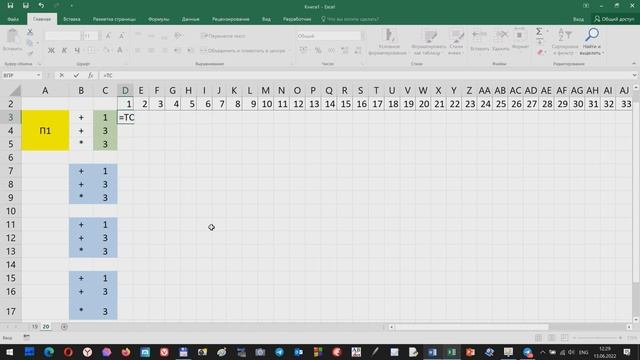Switch to the Формулы tab

coord(158,19)
